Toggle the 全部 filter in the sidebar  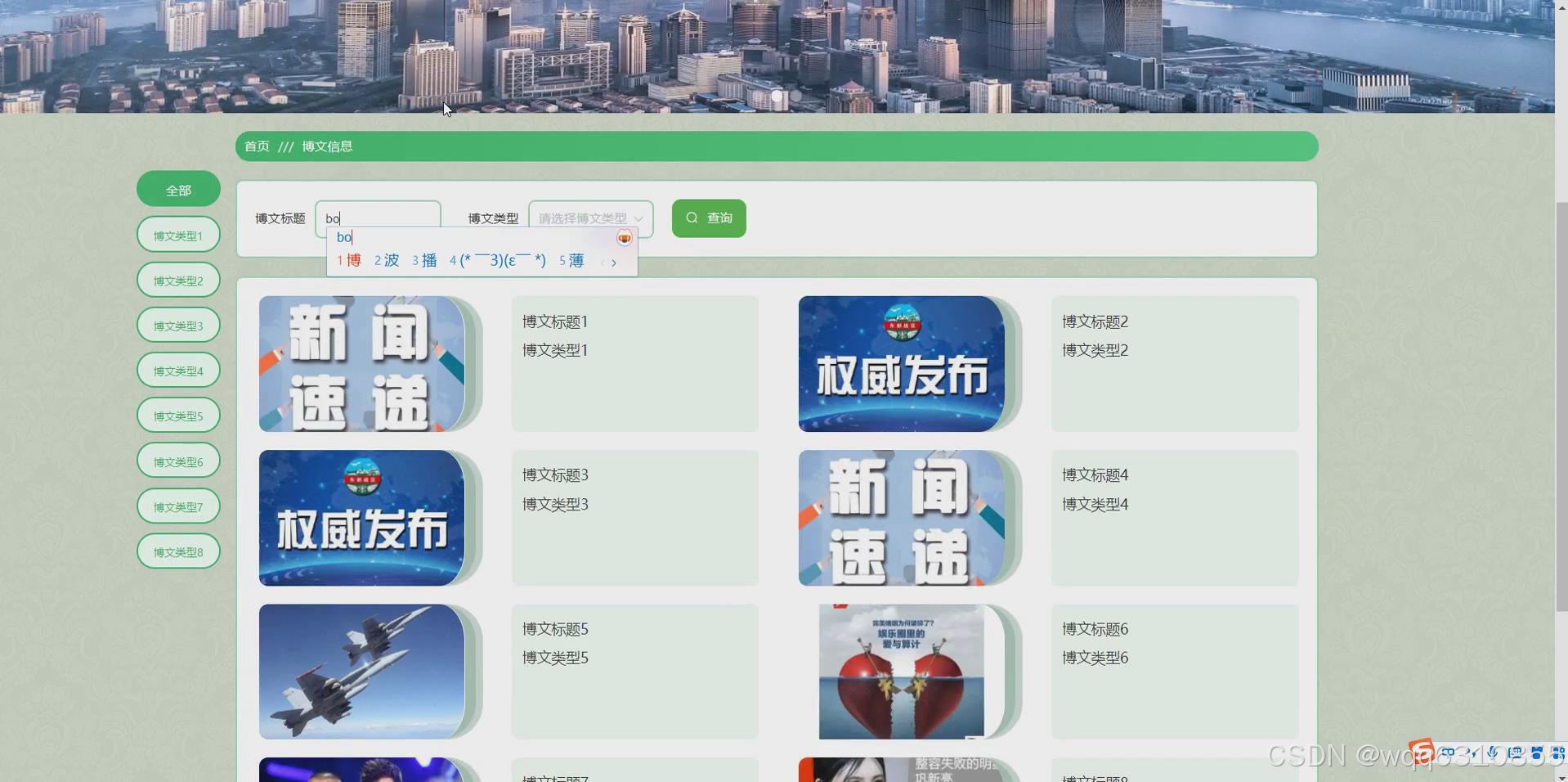(x=177, y=189)
